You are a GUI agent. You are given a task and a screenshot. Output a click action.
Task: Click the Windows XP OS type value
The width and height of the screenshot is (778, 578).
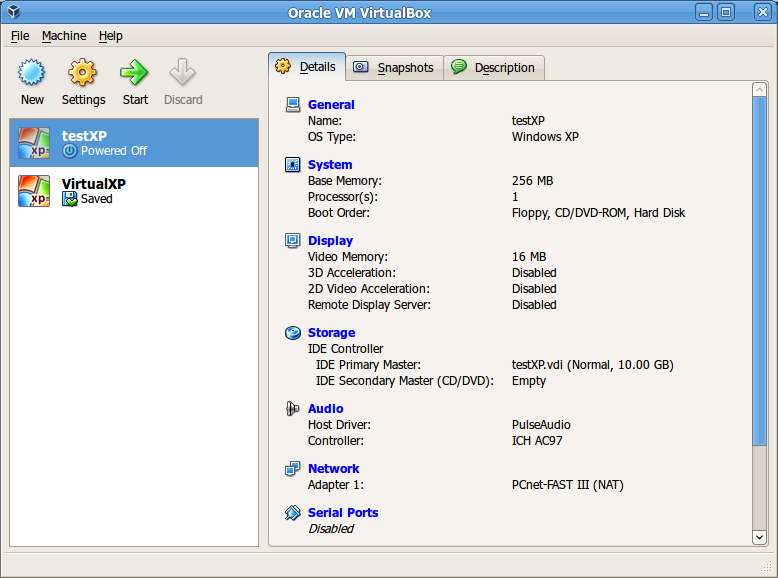pyautogui.click(x=545, y=137)
